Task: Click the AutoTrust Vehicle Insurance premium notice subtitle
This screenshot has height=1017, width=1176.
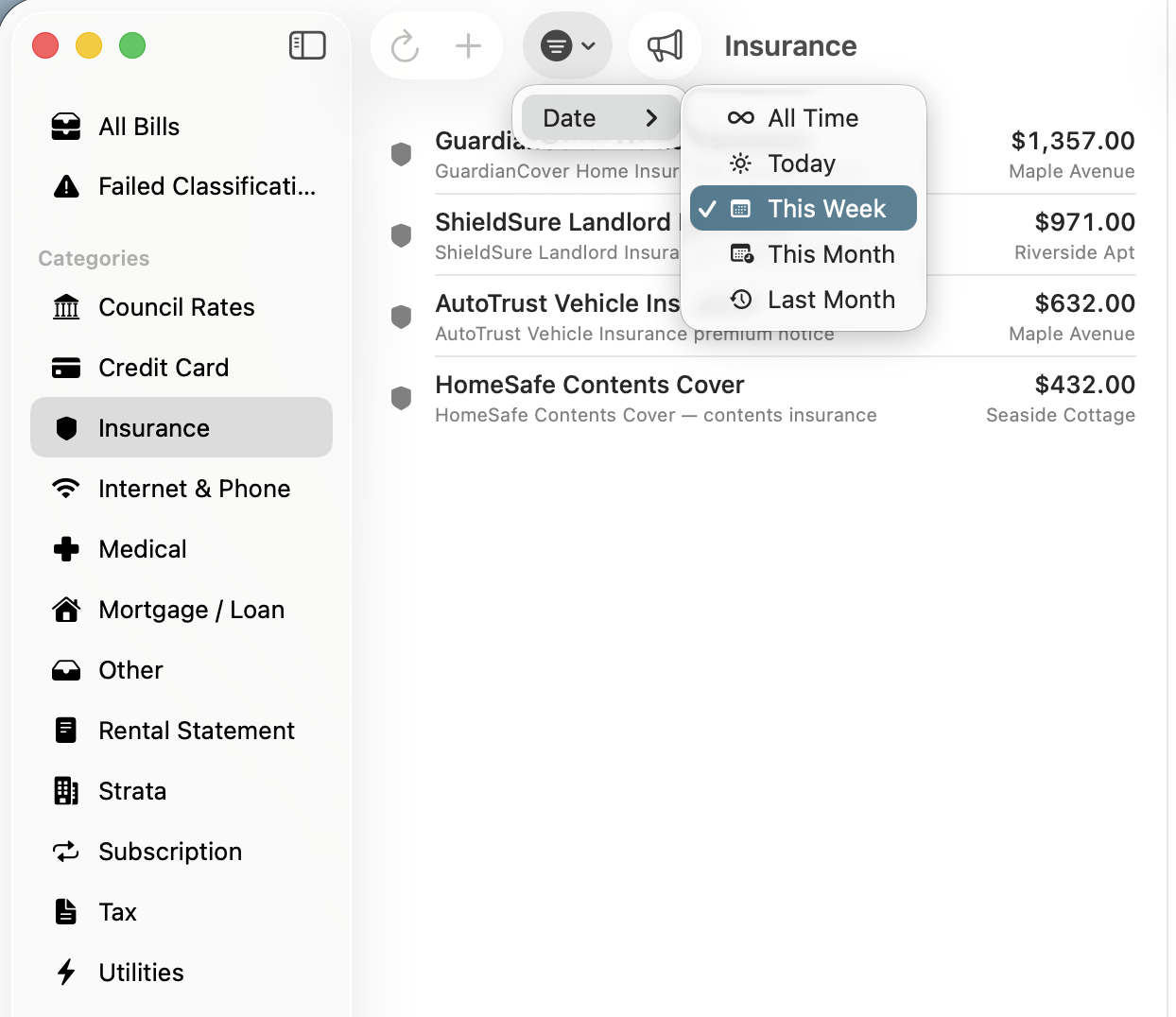Action: 634,334
